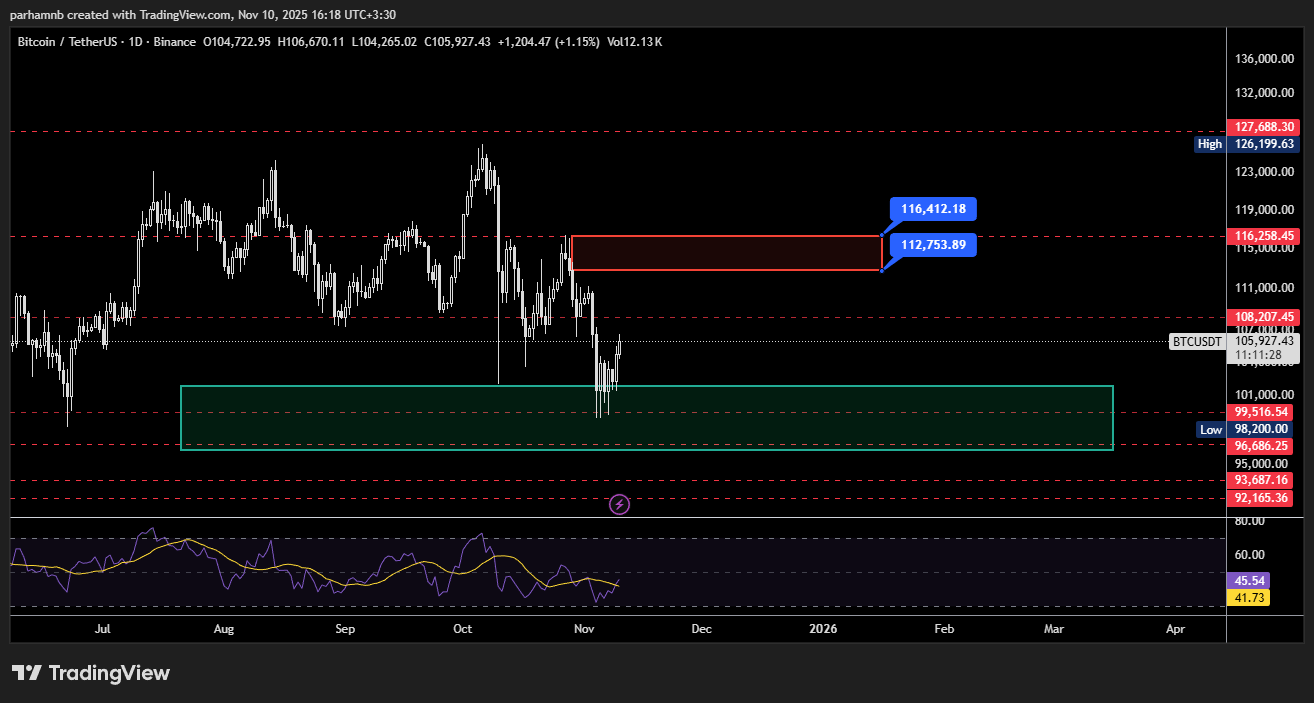This screenshot has height=703, width=1314.
Task: Click the TradingView logo
Action: [91, 673]
